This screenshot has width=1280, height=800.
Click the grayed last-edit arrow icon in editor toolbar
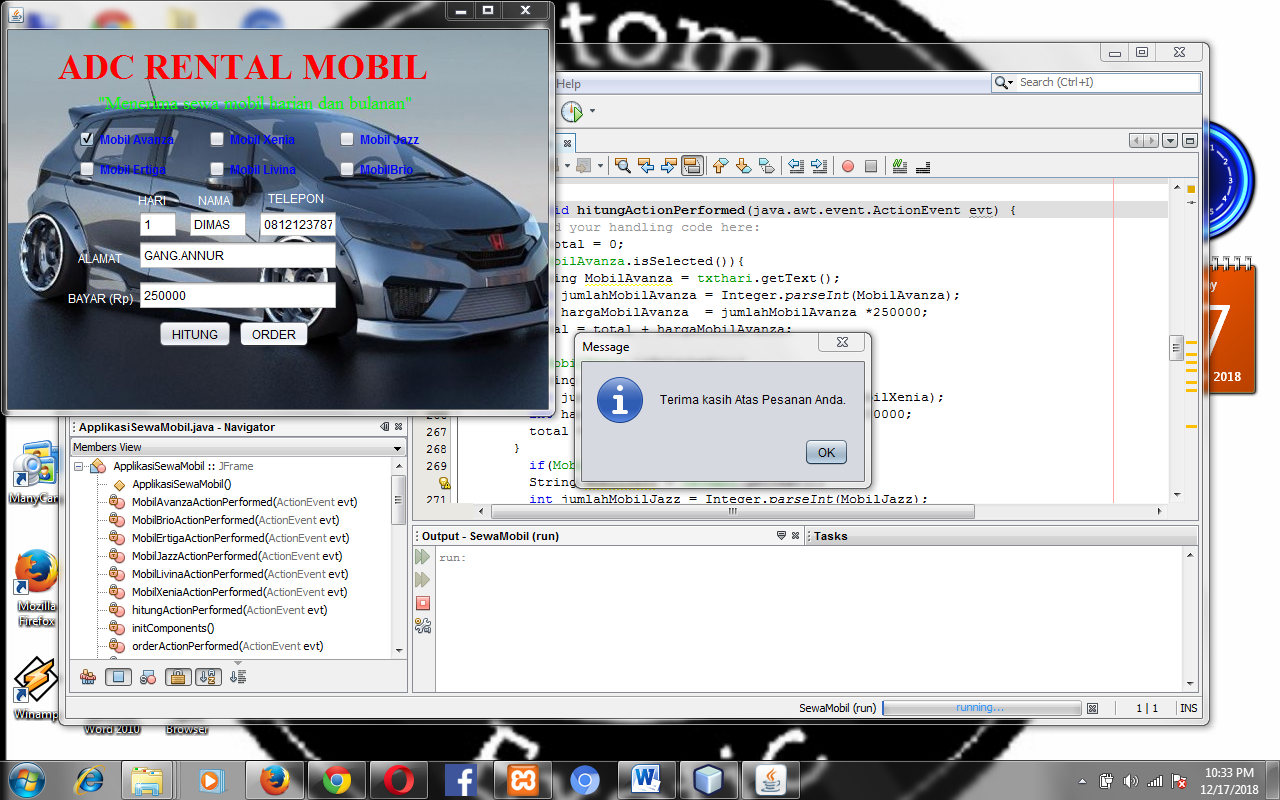(x=584, y=166)
